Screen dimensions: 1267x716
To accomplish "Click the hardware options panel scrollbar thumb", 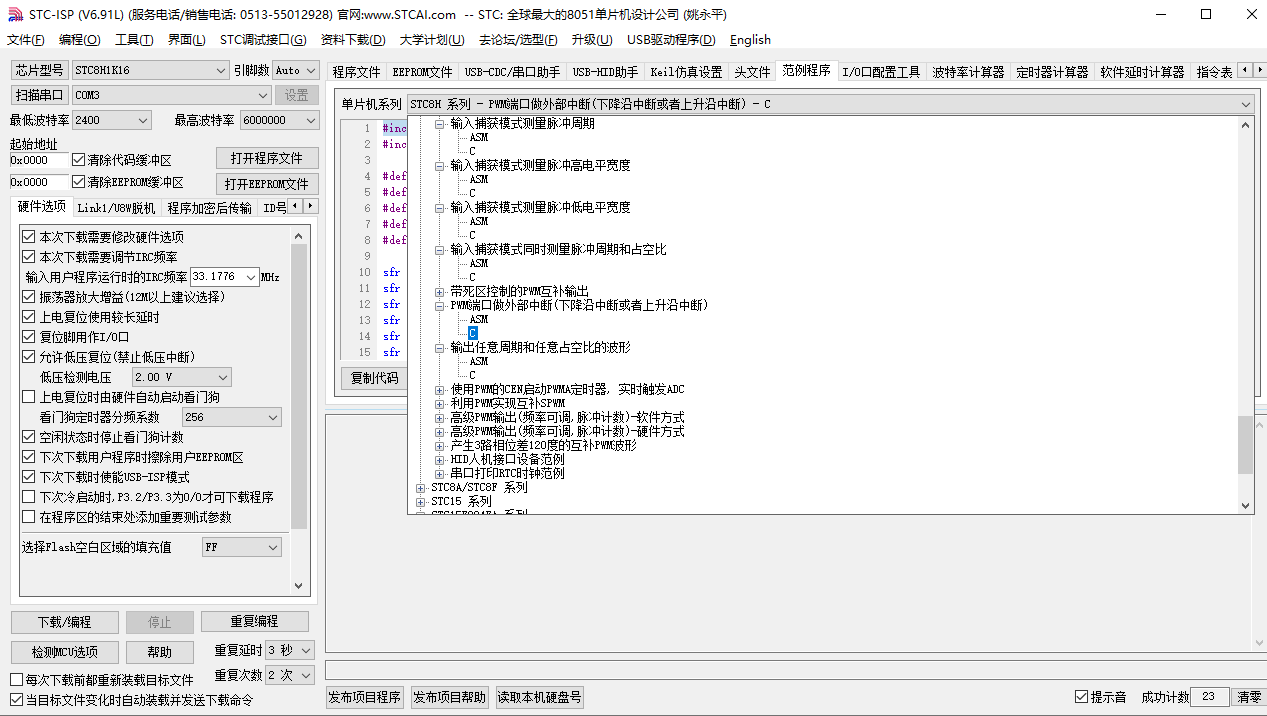I will tap(300, 385).
